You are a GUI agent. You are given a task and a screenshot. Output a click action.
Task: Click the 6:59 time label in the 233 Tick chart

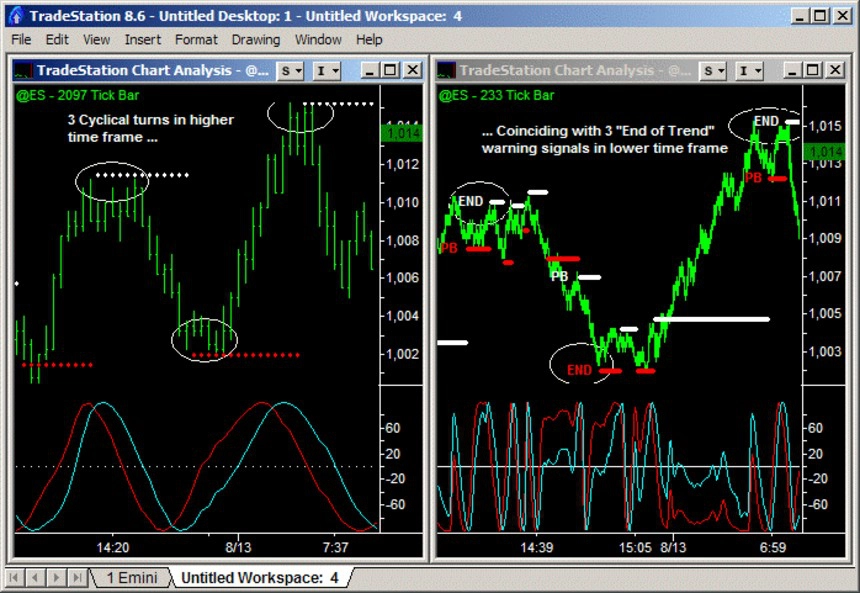point(773,547)
